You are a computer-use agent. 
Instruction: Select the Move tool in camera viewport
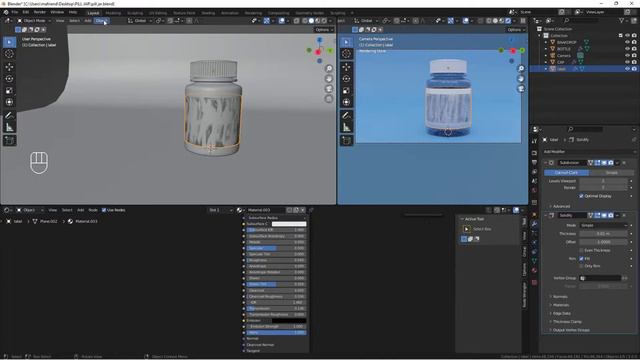(347, 67)
